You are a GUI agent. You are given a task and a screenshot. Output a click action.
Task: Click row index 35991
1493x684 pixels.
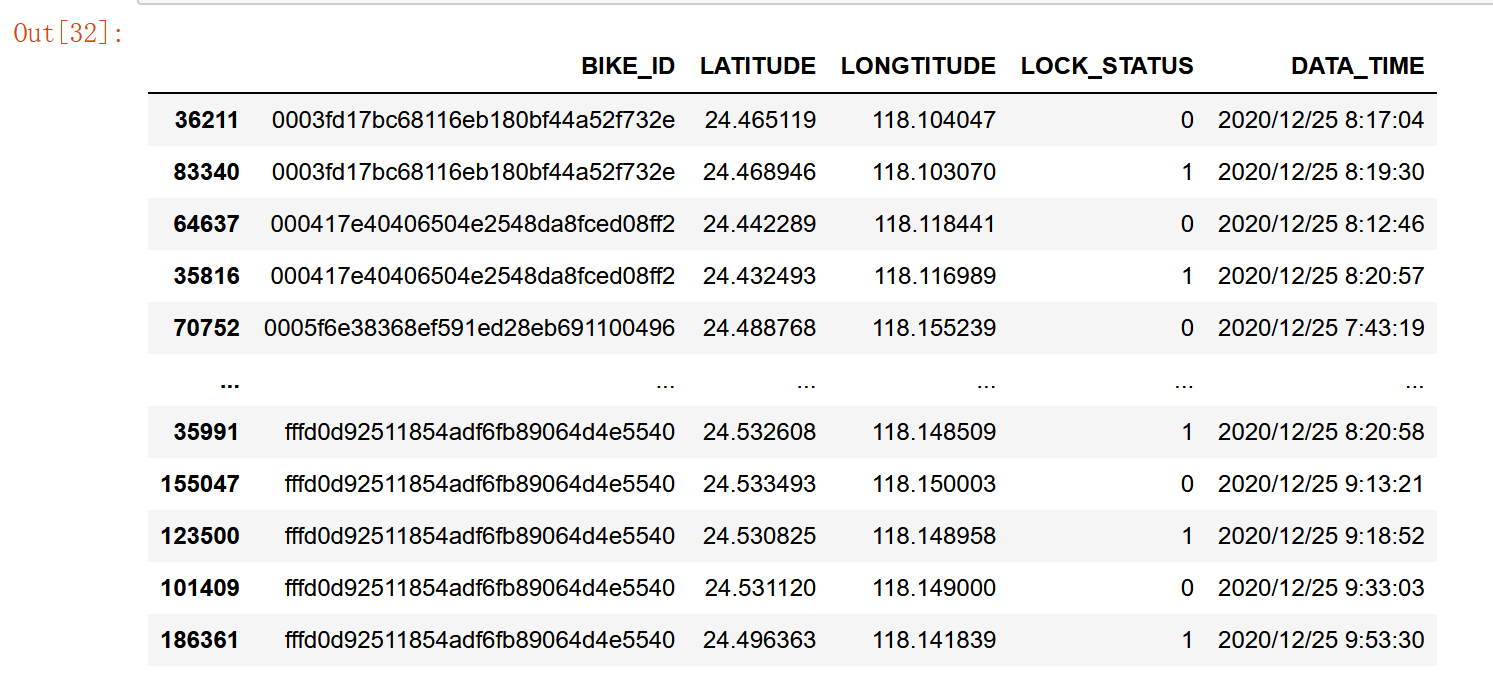tap(207, 432)
